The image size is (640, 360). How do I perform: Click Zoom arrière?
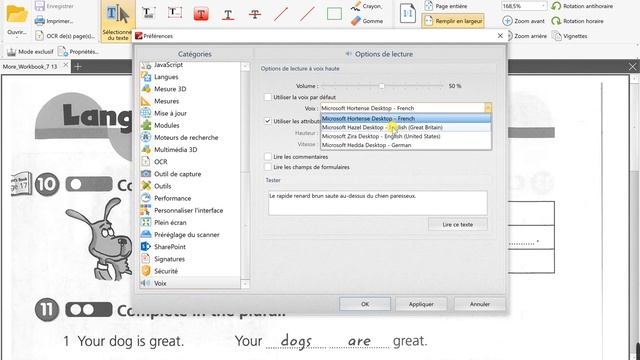(x=527, y=36)
